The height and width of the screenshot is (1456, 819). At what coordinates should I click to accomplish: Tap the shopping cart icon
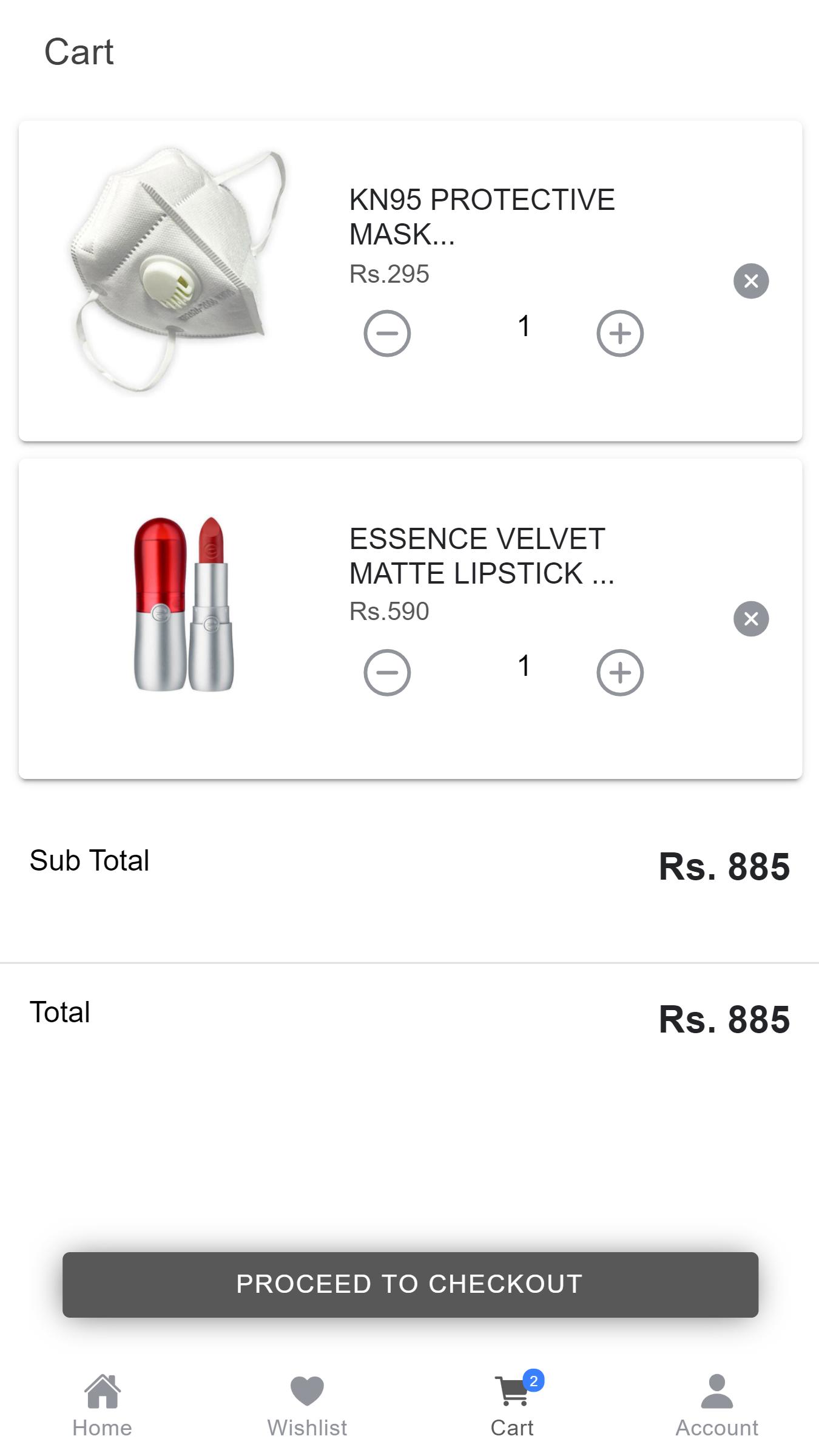click(x=511, y=1391)
